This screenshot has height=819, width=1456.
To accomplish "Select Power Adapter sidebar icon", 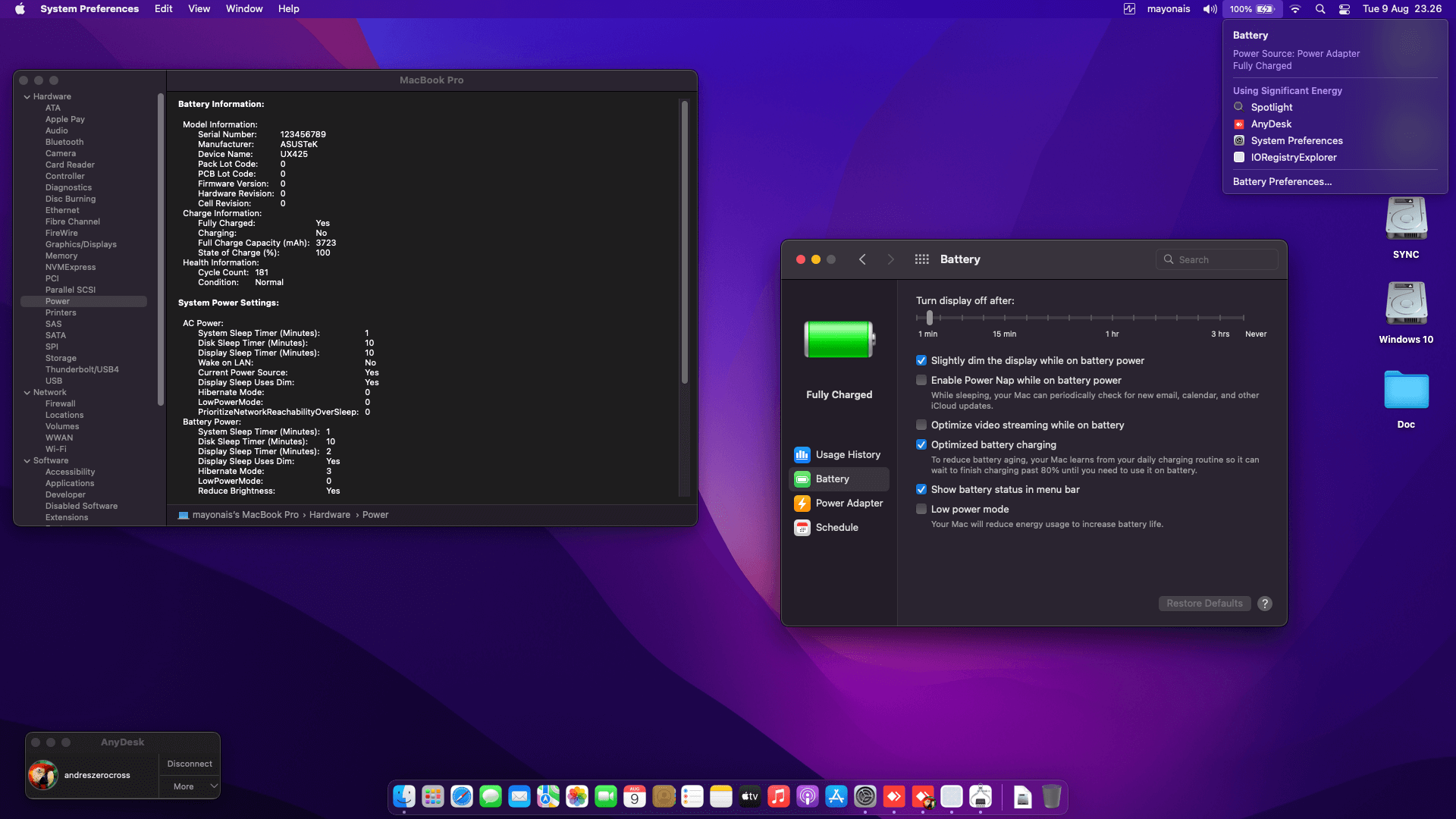I will pyautogui.click(x=802, y=504).
